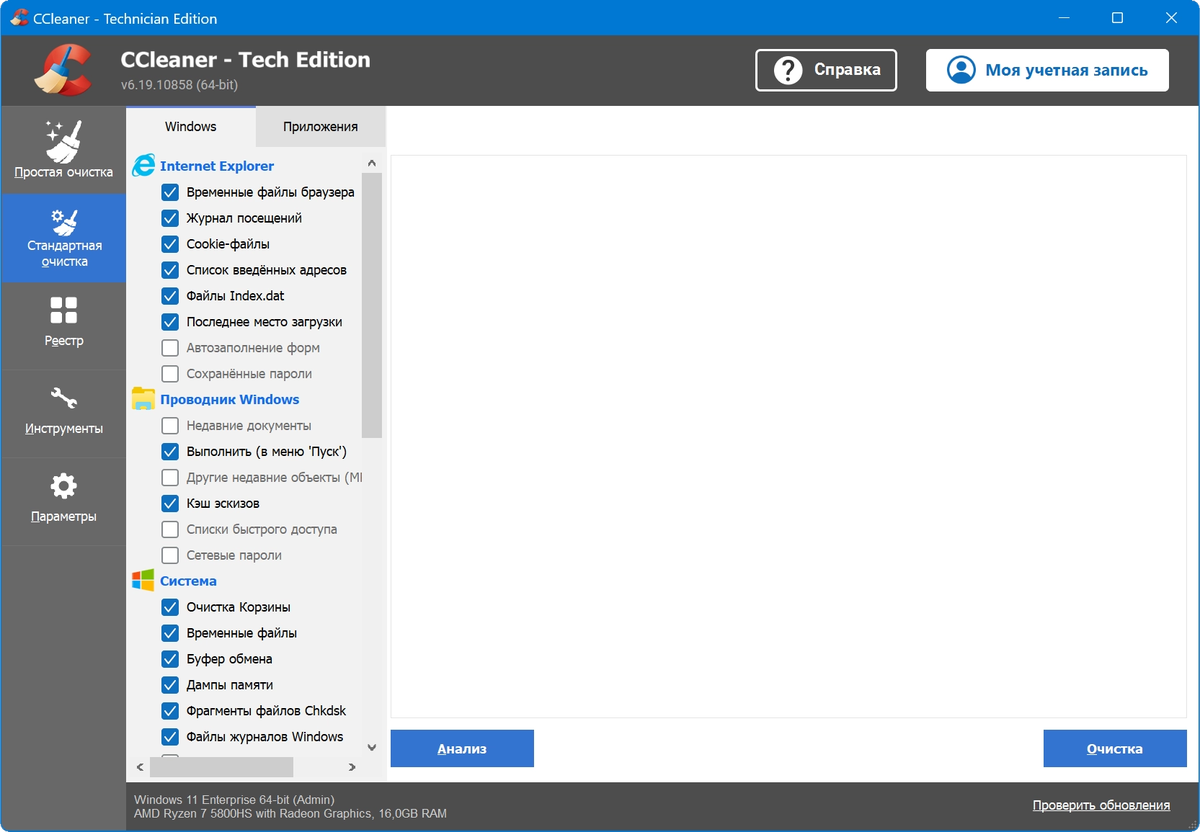Start Анализ
The height and width of the screenshot is (832, 1200).
click(462, 748)
